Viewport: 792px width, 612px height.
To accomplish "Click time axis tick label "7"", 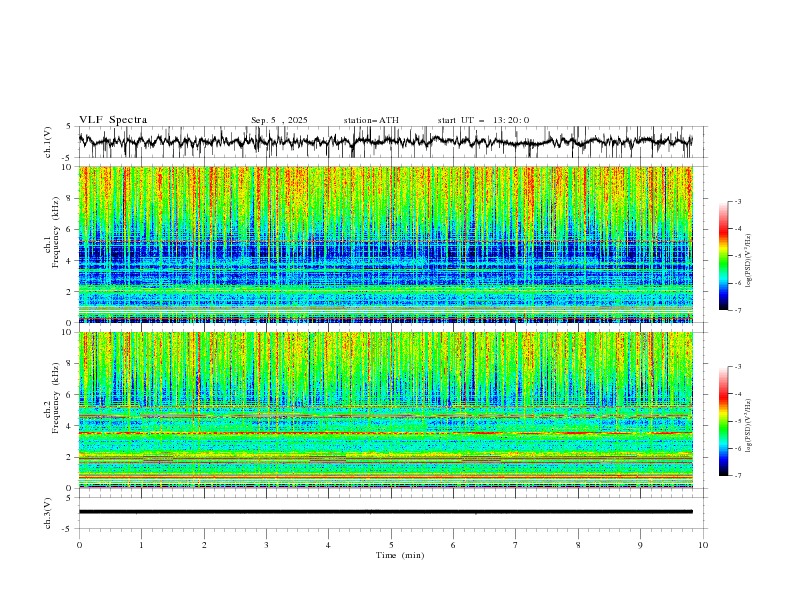I will [516, 545].
